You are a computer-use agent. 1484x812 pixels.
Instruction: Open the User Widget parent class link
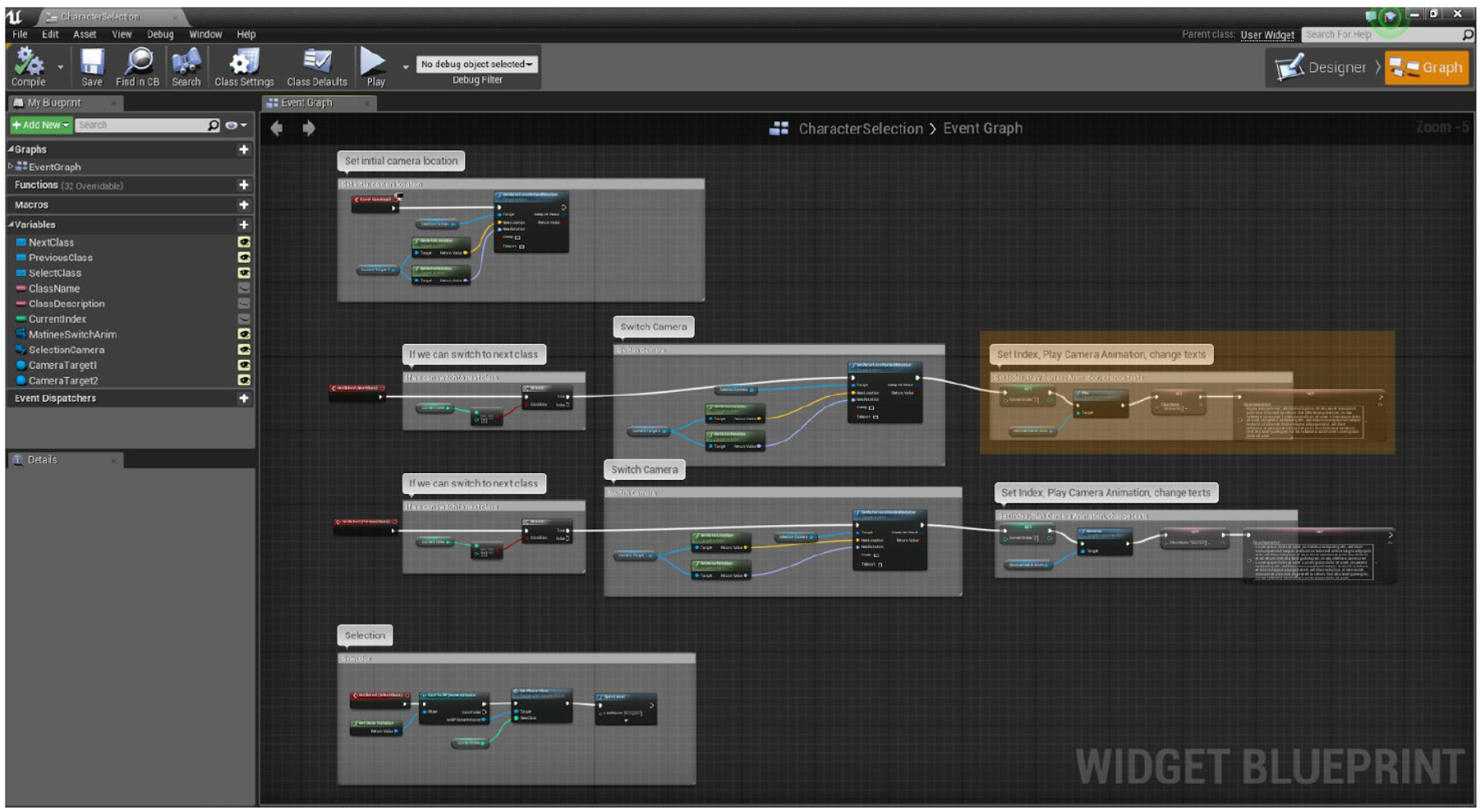tap(1267, 34)
